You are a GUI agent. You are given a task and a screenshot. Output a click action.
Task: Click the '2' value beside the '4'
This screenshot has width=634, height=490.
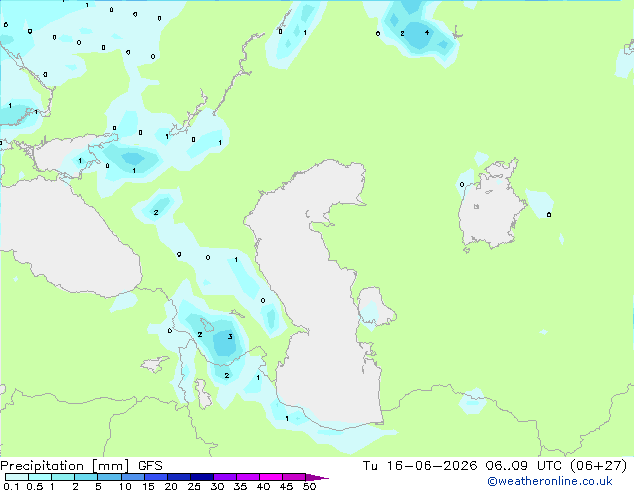pos(402,33)
